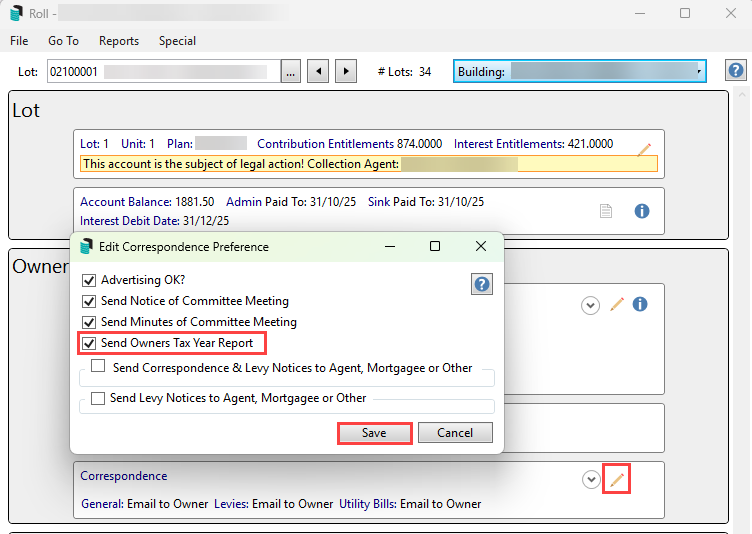Image resolution: width=752 pixels, height=534 pixels.
Task: Click Levies: Email to Owner text
Action: pyautogui.click(x=273, y=504)
